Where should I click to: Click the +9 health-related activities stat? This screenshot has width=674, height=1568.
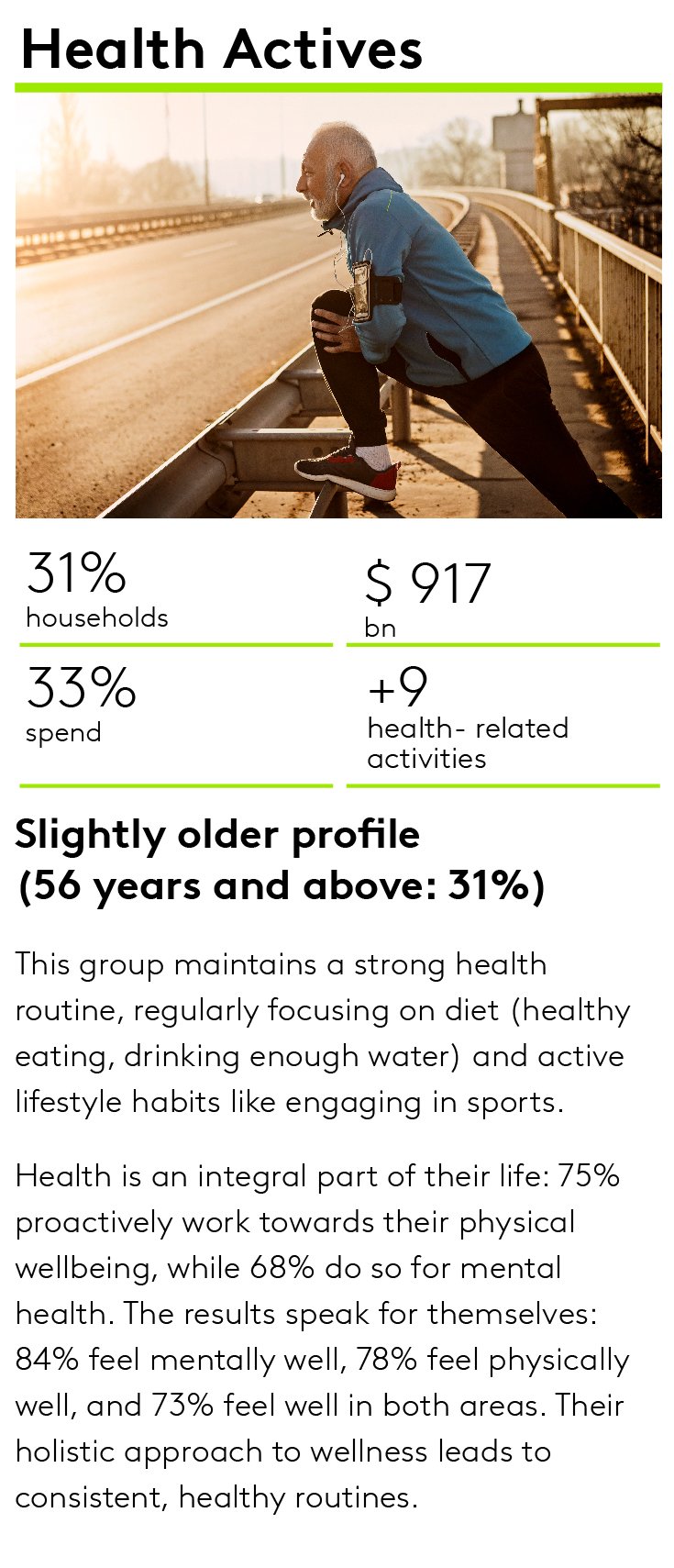tap(467, 718)
